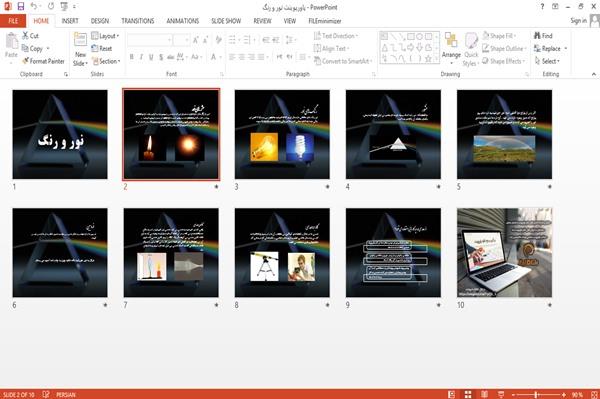Switch to Slide Sorter view icon in status bar
The height and width of the screenshot is (399, 600).
[x=468, y=394]
